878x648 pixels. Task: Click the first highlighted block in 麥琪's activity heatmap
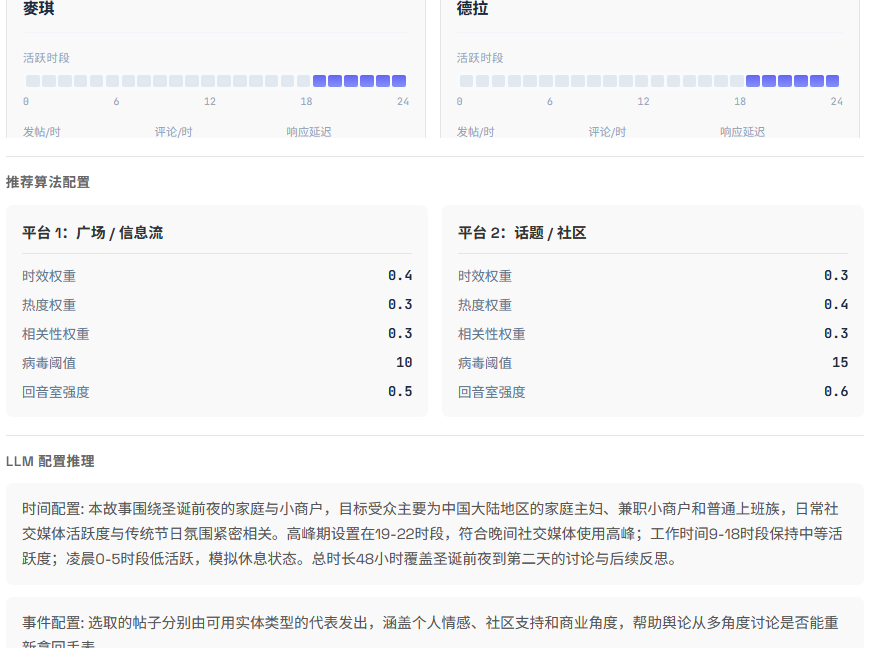coord(320,80)
